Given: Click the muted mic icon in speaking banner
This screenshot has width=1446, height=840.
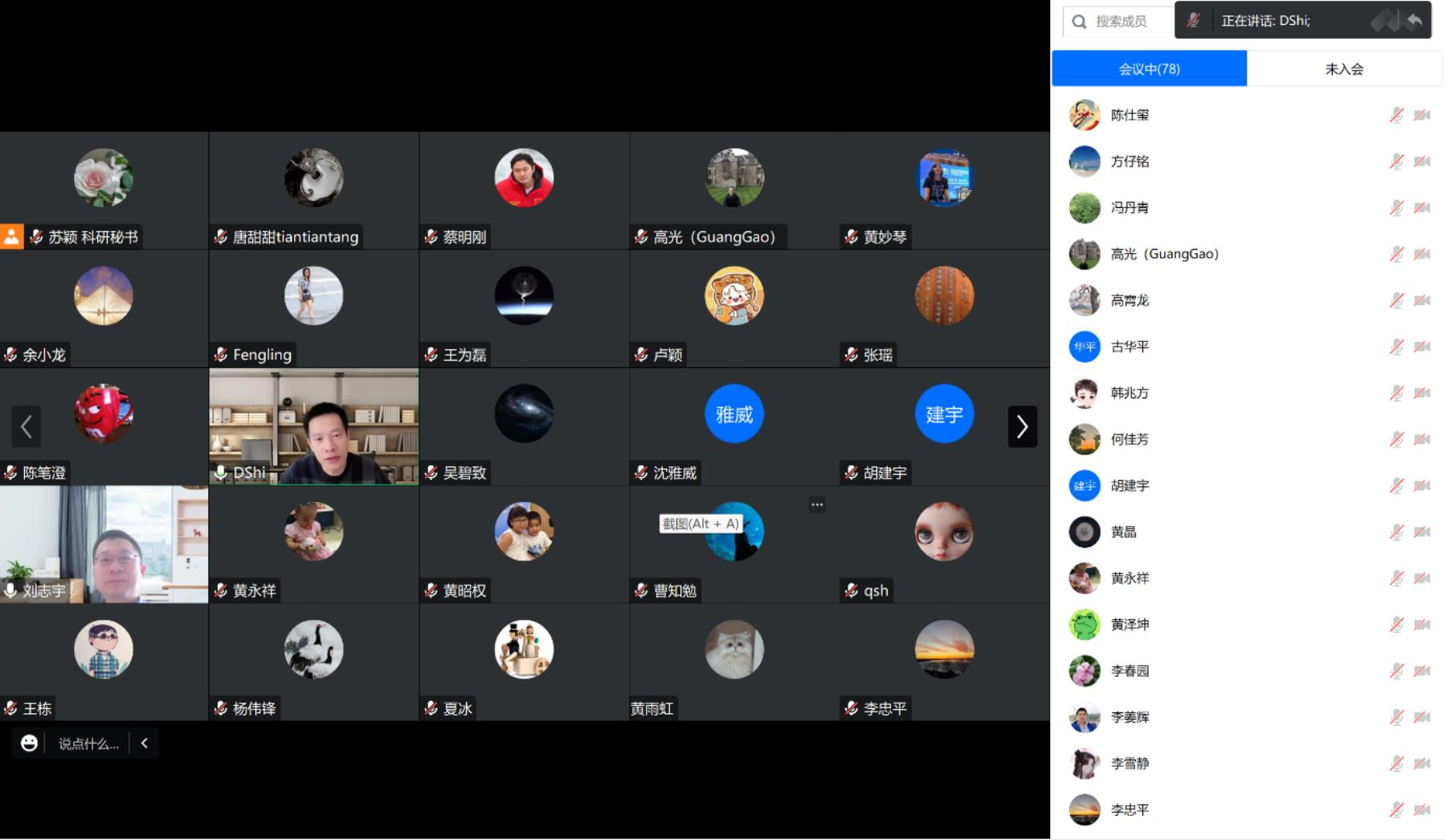Looking at the screenshot, I should point(1194,21).
